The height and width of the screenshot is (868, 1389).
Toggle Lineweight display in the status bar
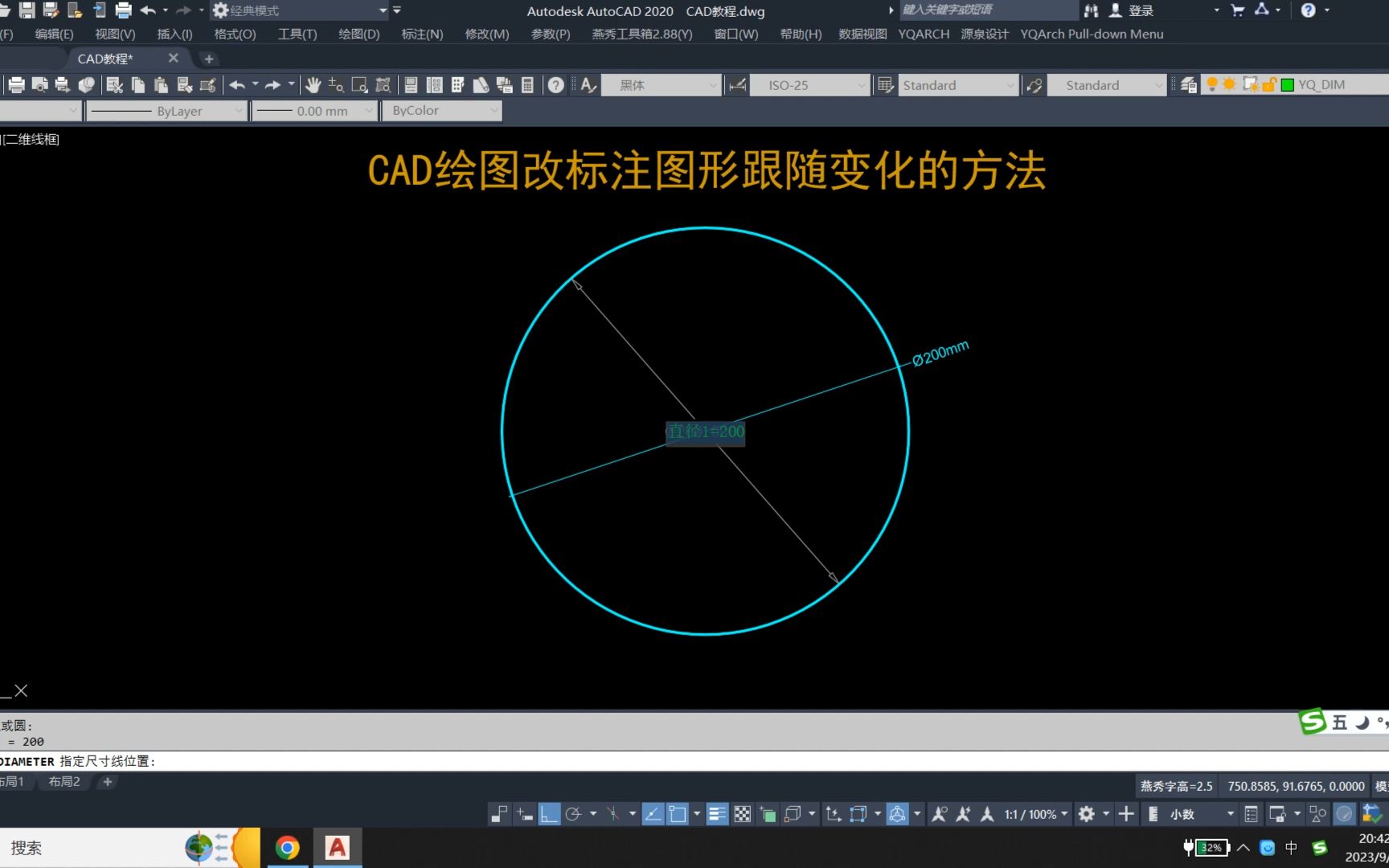717,814
